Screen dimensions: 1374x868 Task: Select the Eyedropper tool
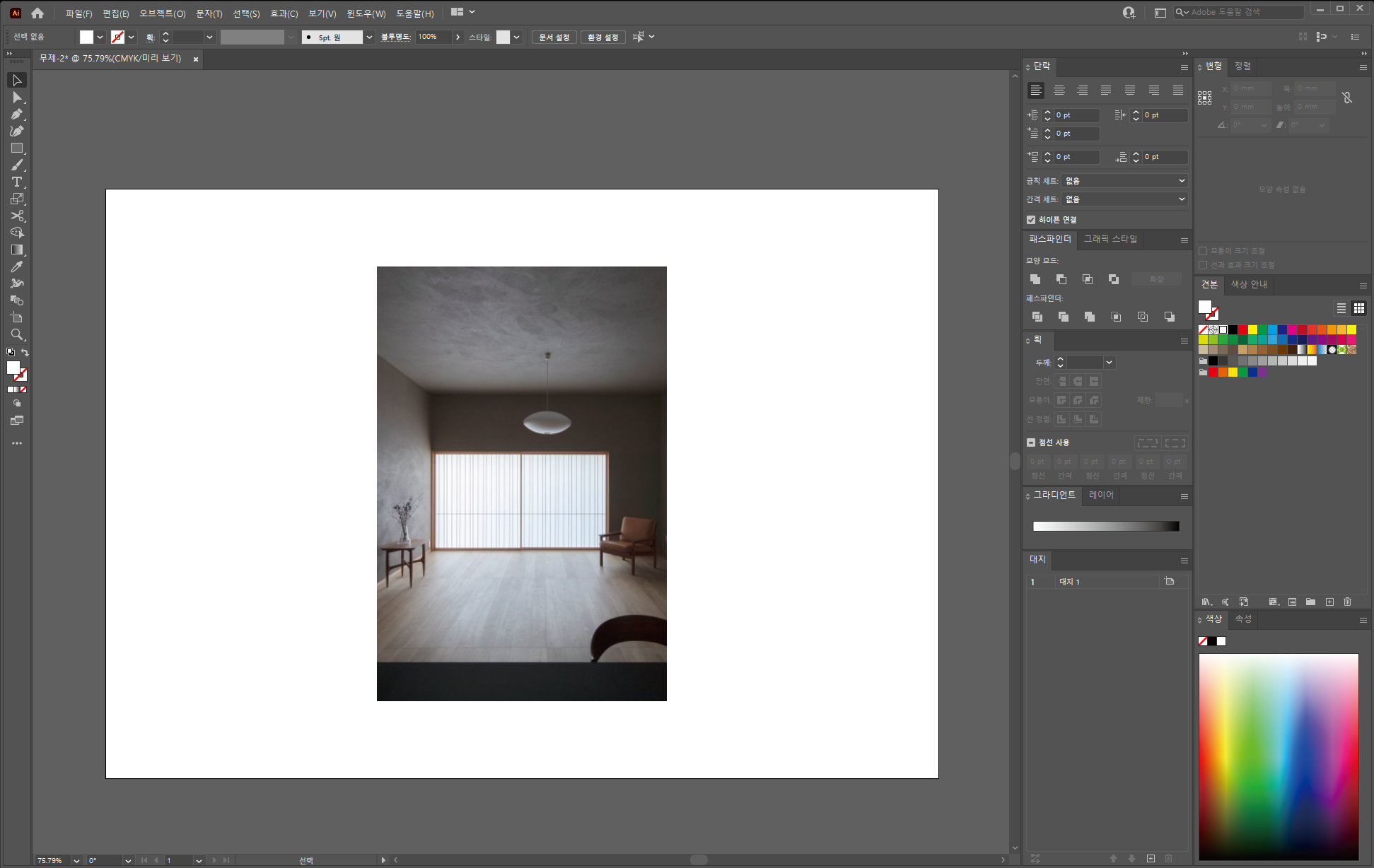click(17, 266)
